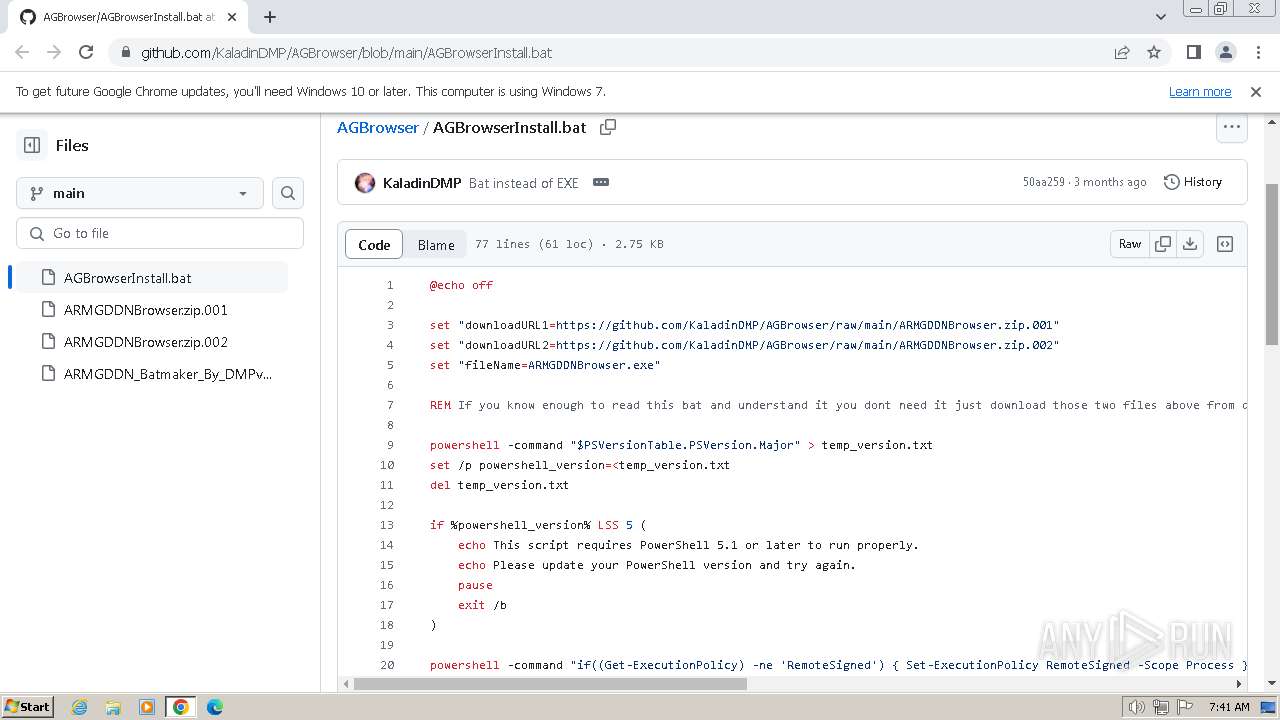Copy file path icon next to filename
This screenshot has height=720, width=1280.
[608, 127]
